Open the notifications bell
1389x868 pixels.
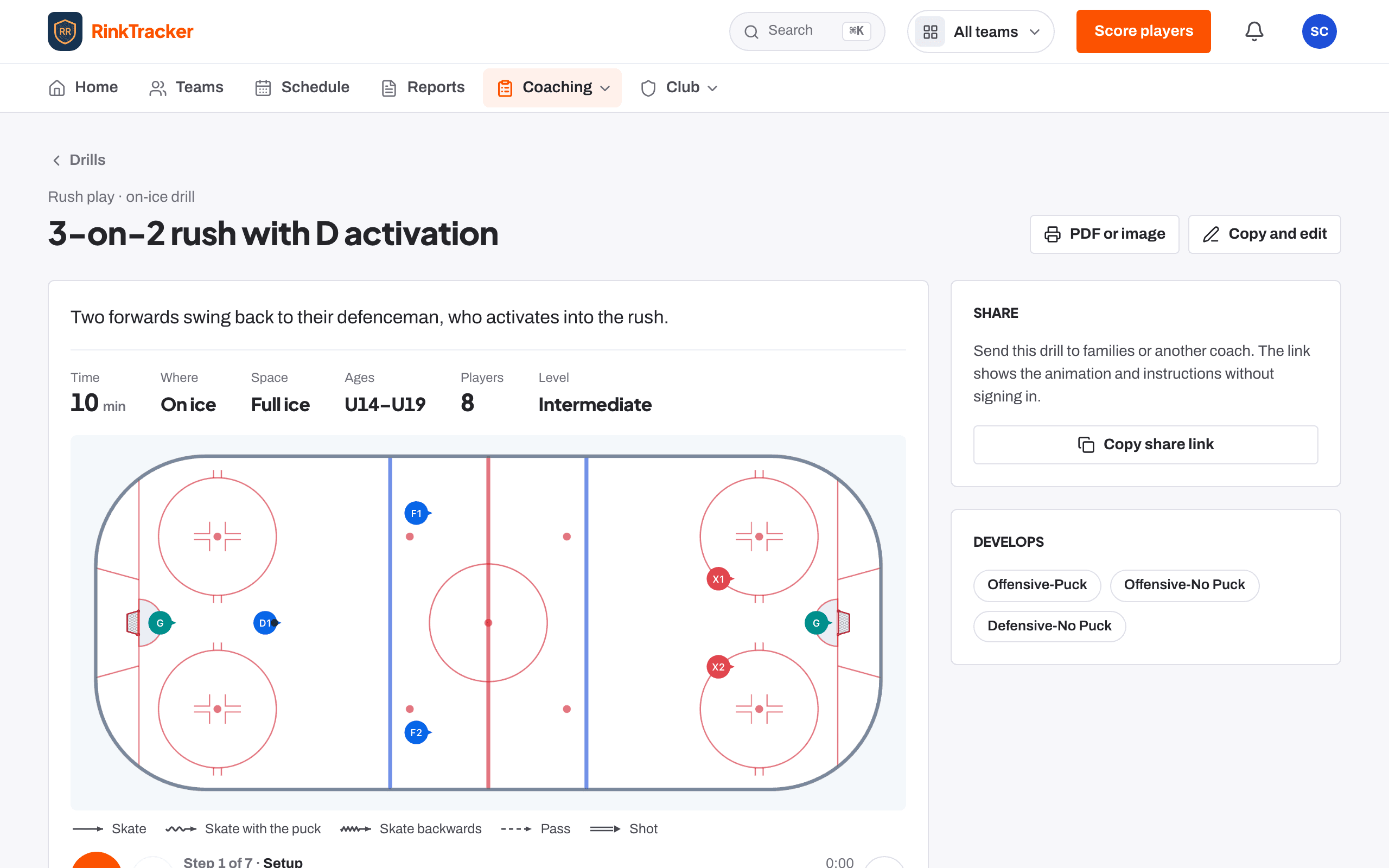click(1254, 31)
